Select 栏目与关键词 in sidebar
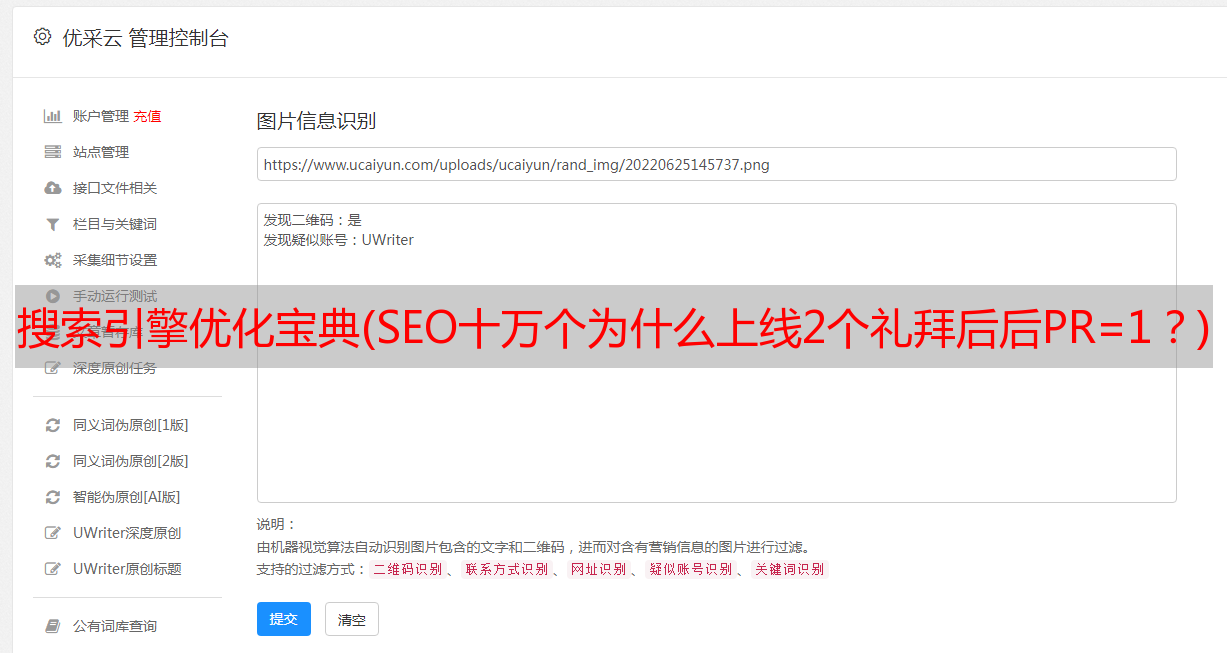Image resolution: width=1227 pixels, height=653 pixels. (115, 224)
